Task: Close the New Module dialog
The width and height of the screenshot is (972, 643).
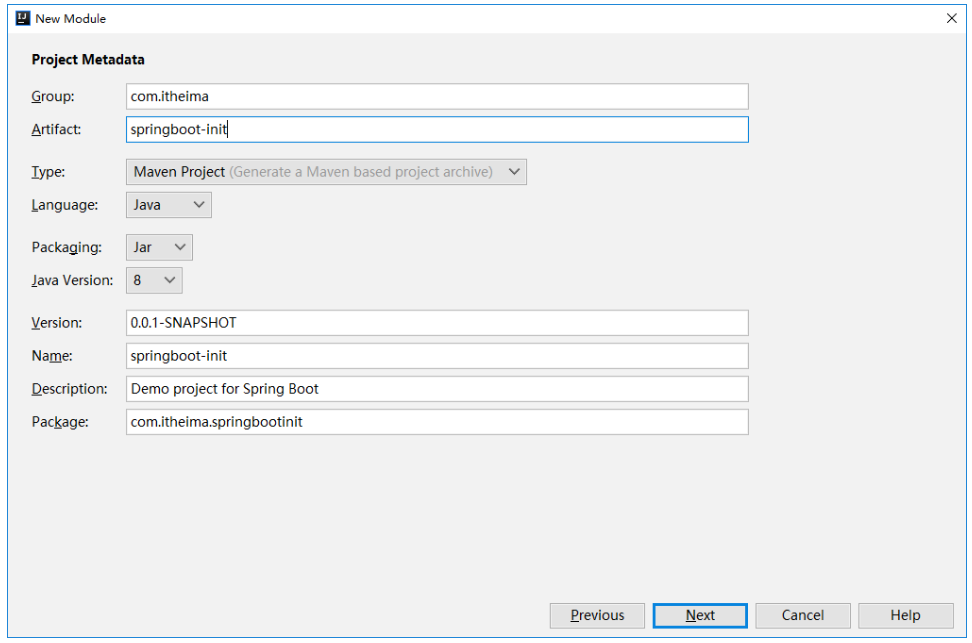Action: pyautogui.click(x=951, y=18)
